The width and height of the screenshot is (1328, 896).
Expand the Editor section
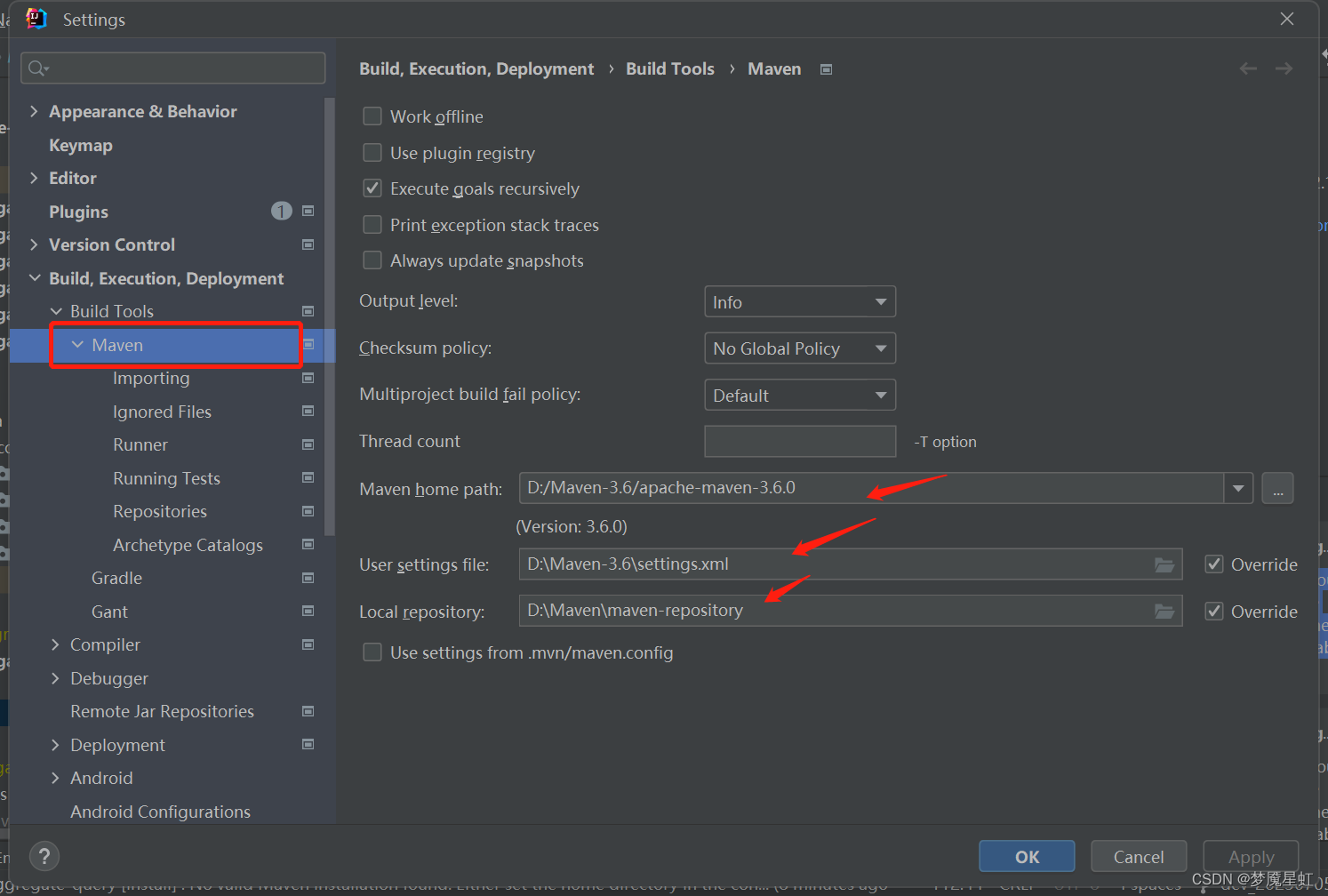coord(34,178)
